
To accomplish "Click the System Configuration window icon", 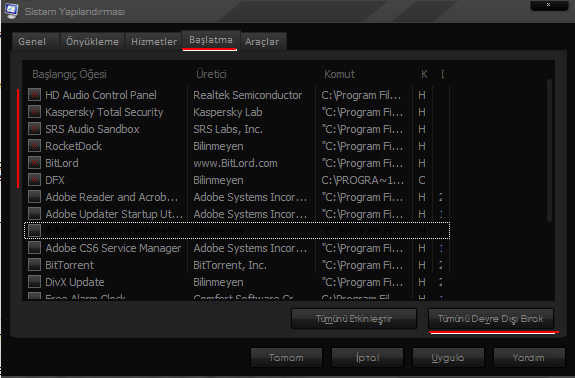I will (x=11, y=10).
